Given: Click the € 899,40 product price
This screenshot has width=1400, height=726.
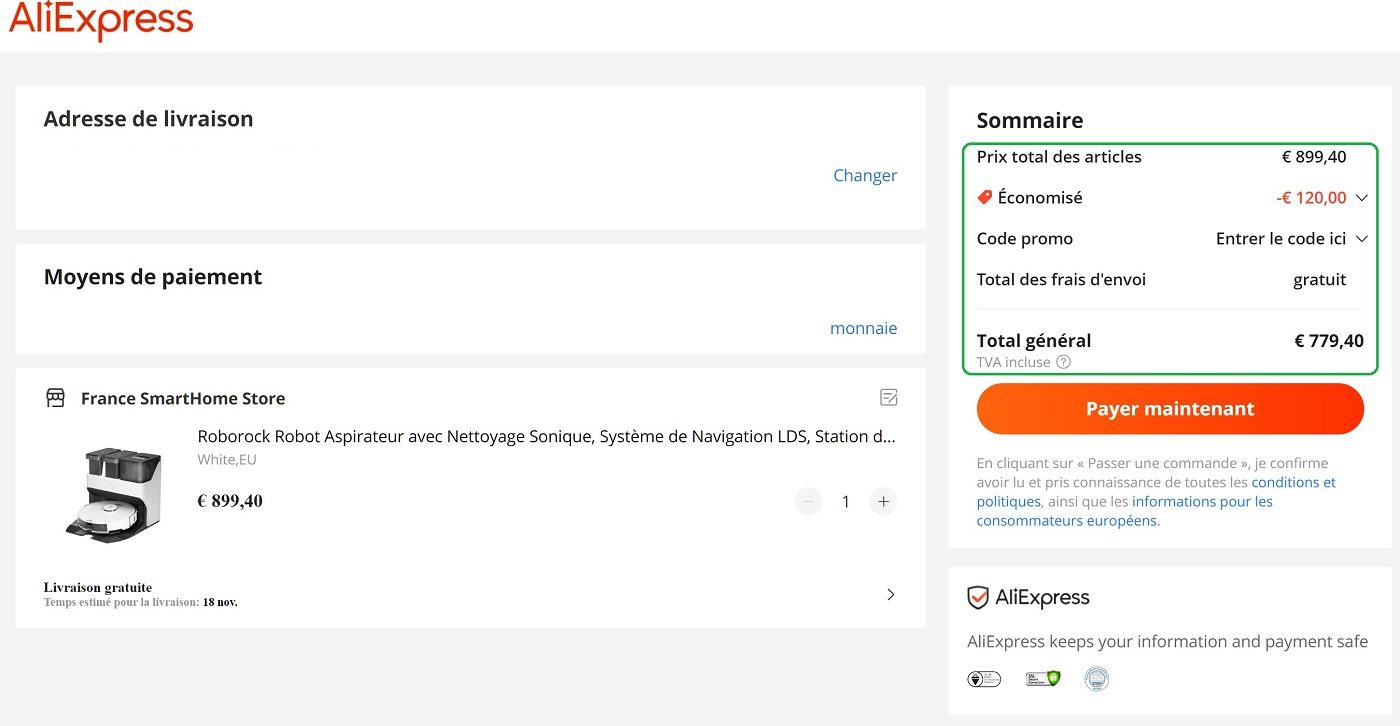Looking at the screenshot, I should [230, 501].
